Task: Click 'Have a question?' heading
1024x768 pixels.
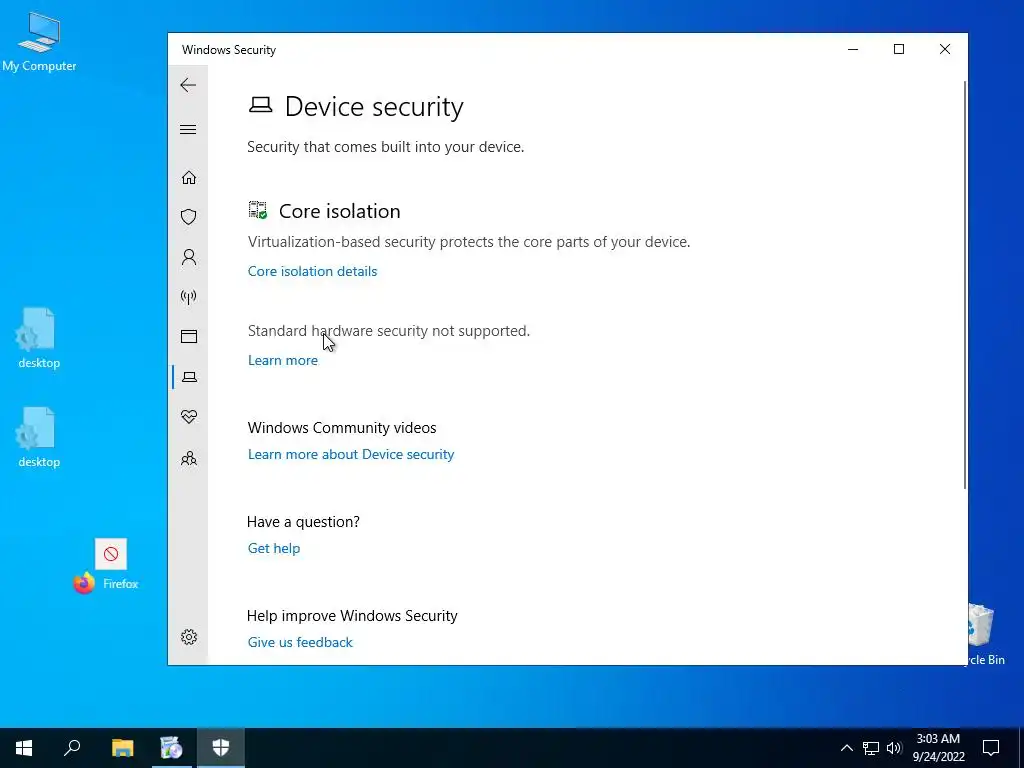Action: tap(303, 522)
